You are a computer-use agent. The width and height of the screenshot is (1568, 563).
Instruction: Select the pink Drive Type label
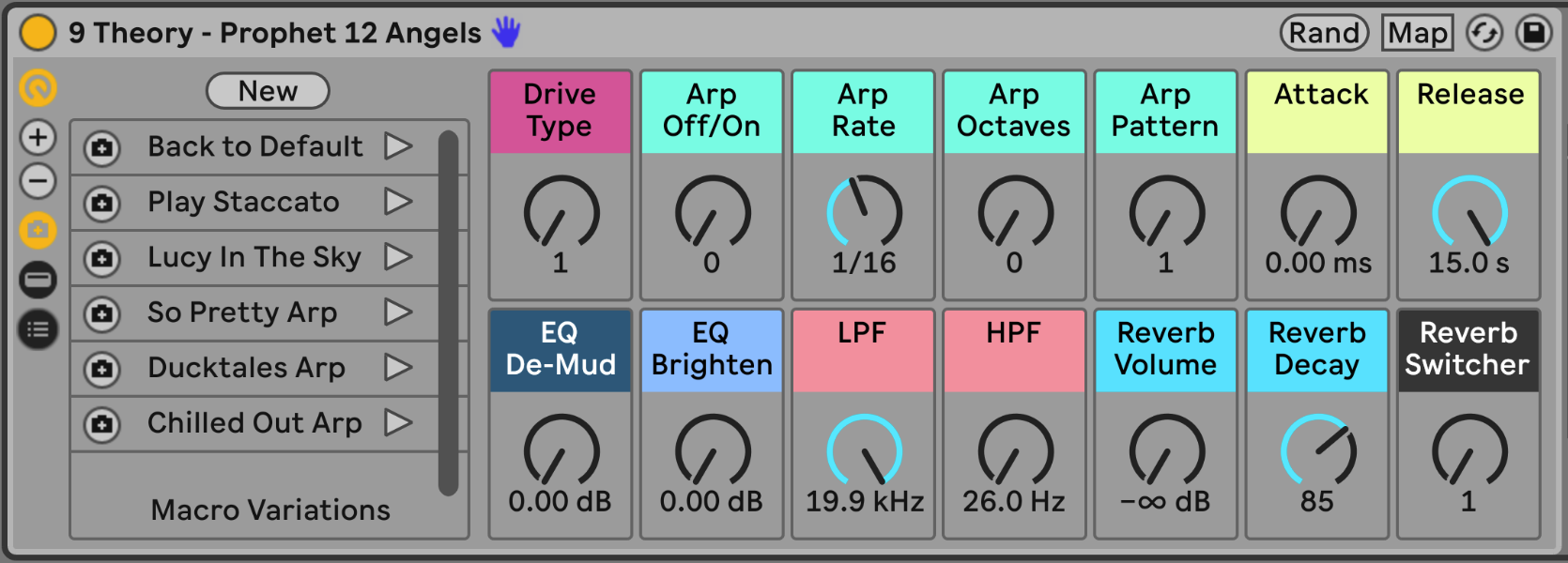[561, 112]
